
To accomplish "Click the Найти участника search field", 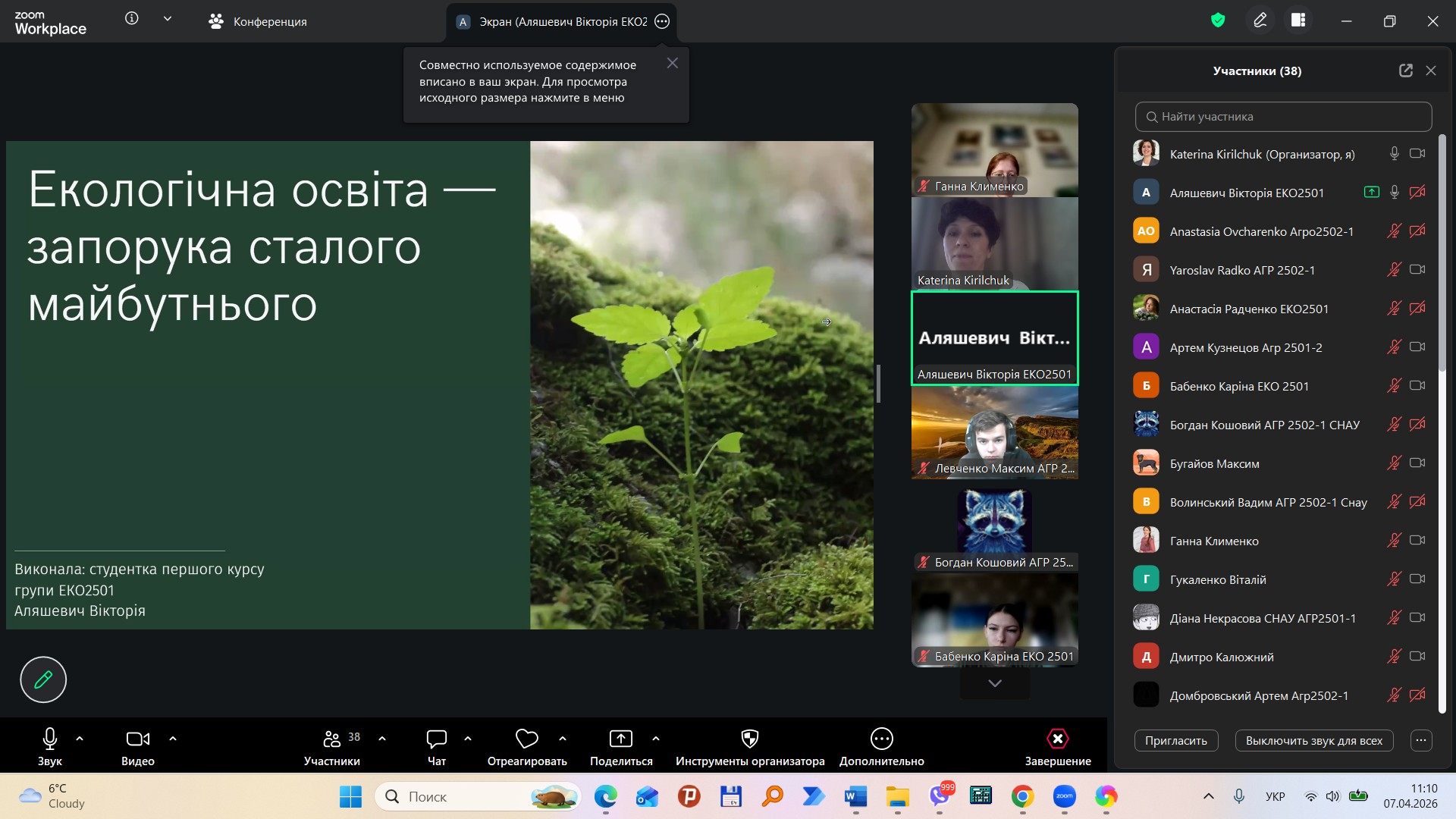I will click(x=1283, y=117).
